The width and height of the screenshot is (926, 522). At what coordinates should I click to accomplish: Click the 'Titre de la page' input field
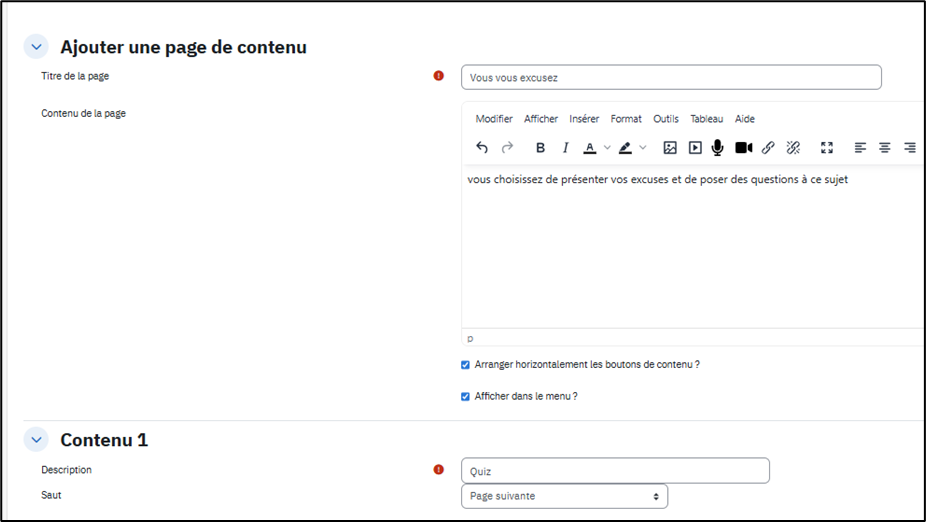click(671, 77)
